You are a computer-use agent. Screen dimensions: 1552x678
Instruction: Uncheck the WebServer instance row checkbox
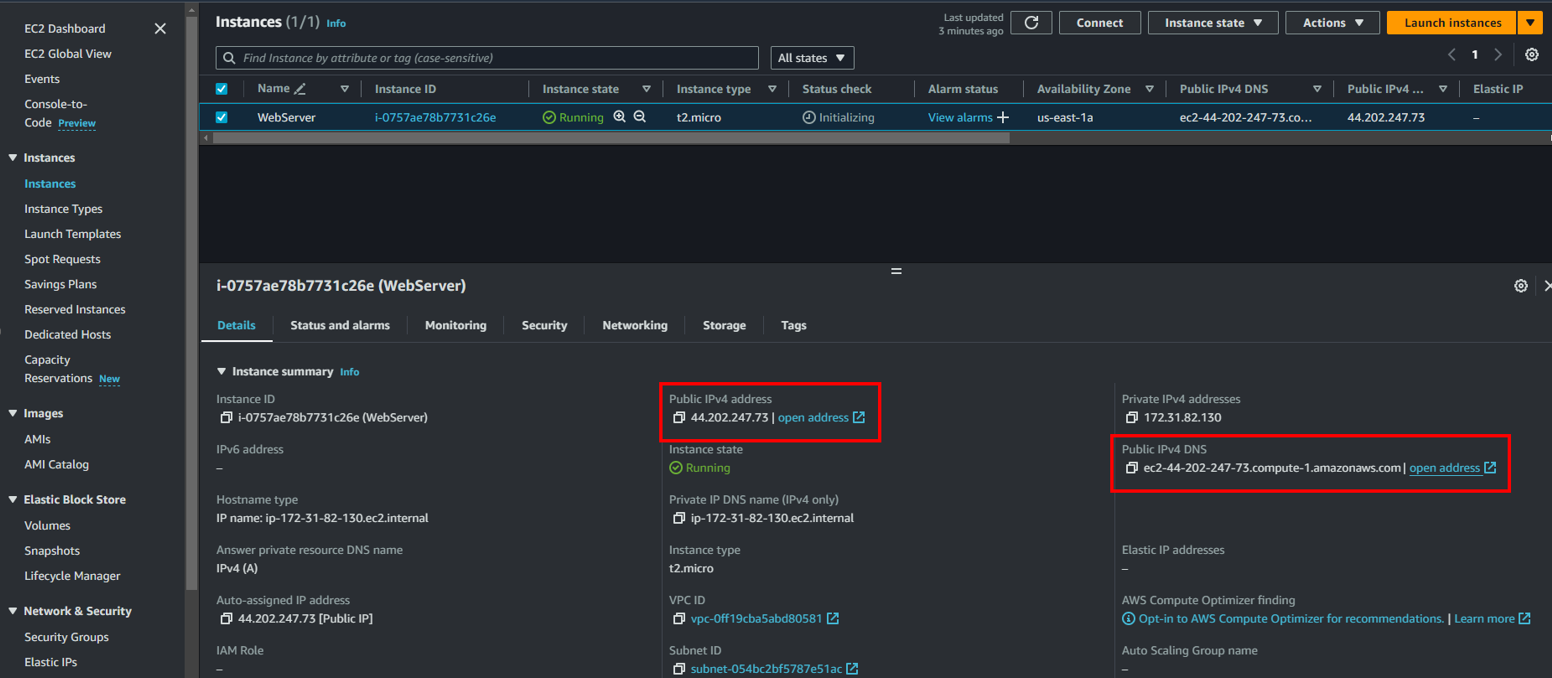pos(222,117)
